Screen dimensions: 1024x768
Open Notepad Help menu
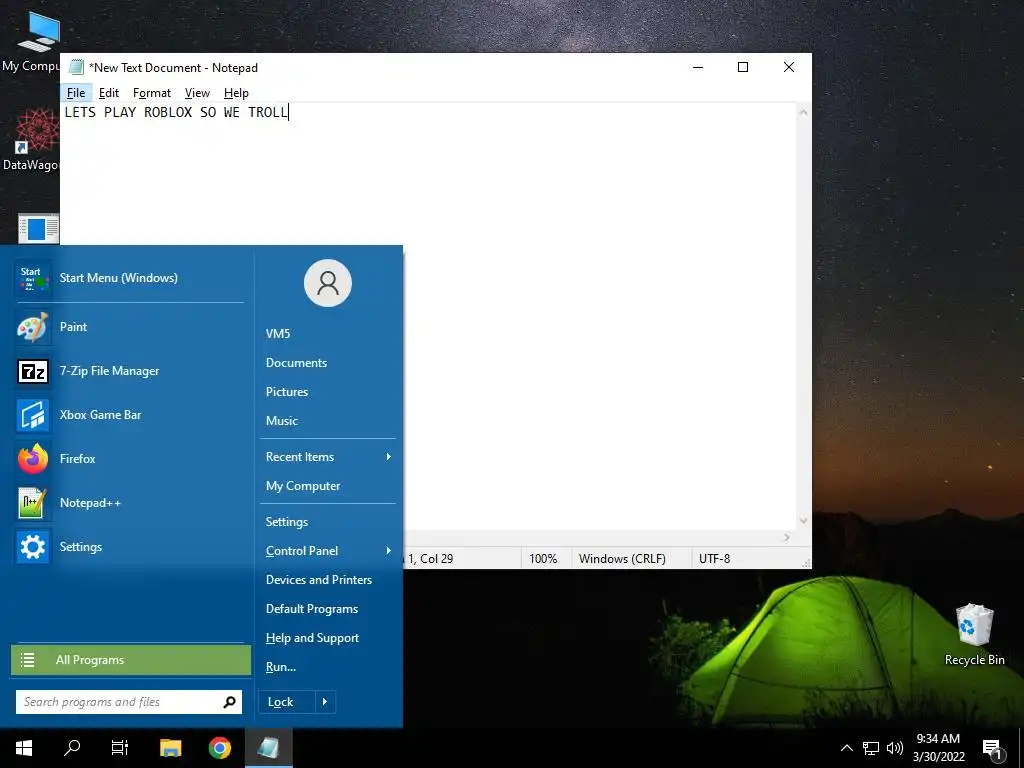click(x=236, y=93)
